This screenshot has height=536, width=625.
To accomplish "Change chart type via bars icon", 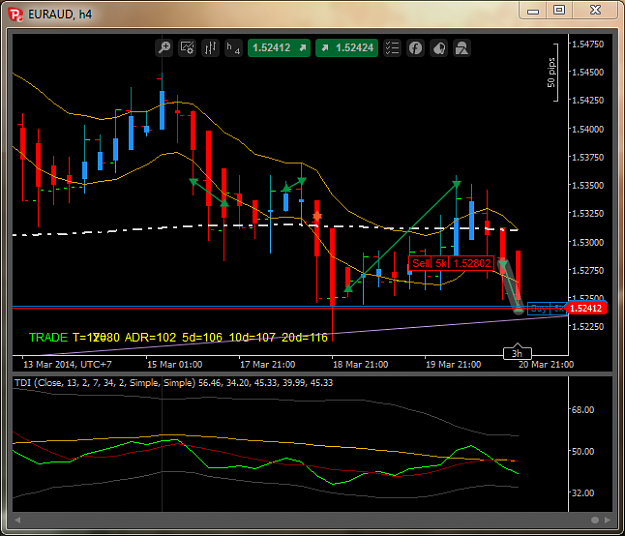I will tap(210, 48).
